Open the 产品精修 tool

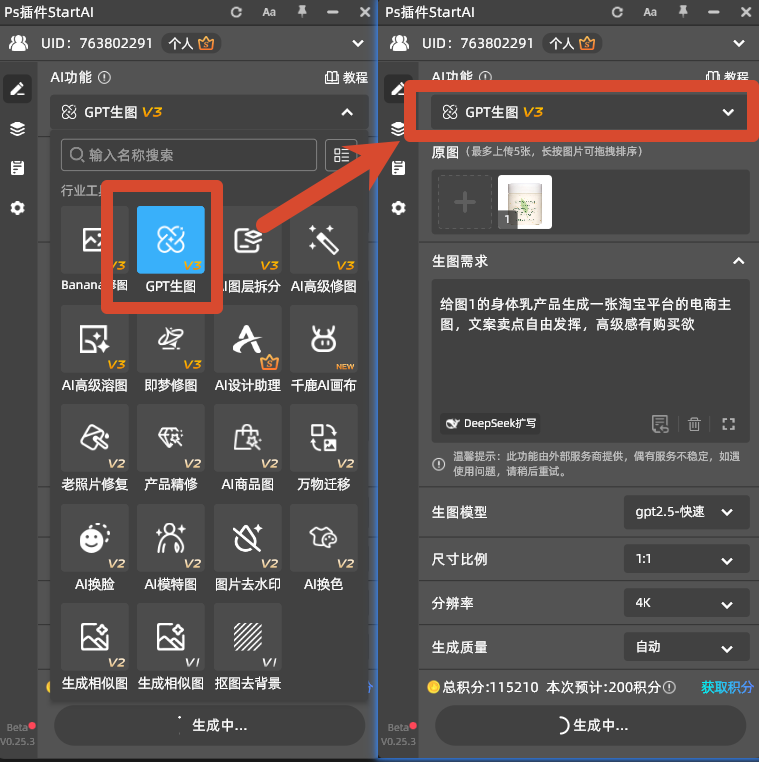click(171, 438)
